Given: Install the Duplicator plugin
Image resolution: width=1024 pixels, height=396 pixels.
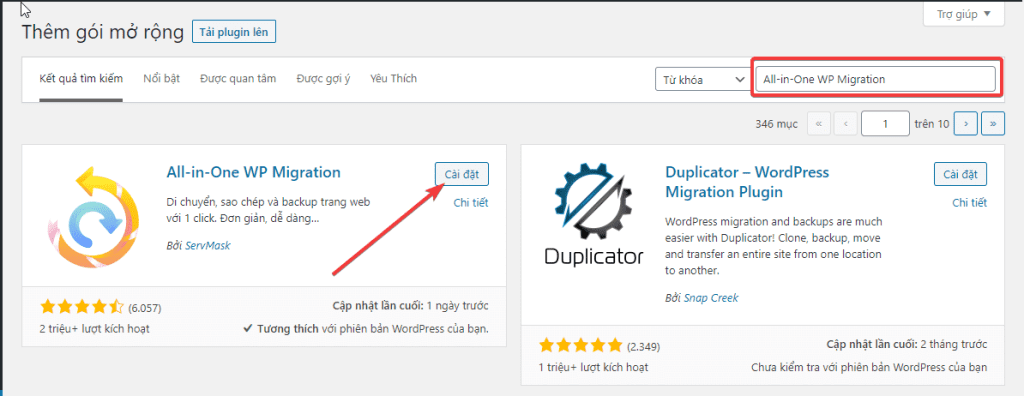Looking at the screenshot, I should 960,174.
